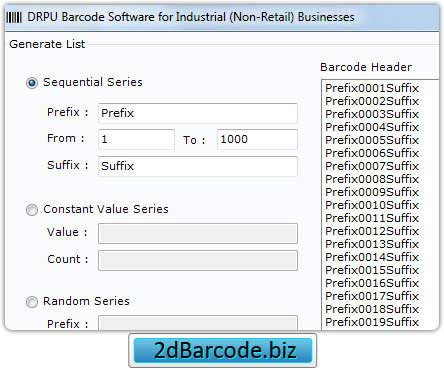Select Prefix0002Suffix in the barcode list
444x368 pixels.
(x=372, y=101)
